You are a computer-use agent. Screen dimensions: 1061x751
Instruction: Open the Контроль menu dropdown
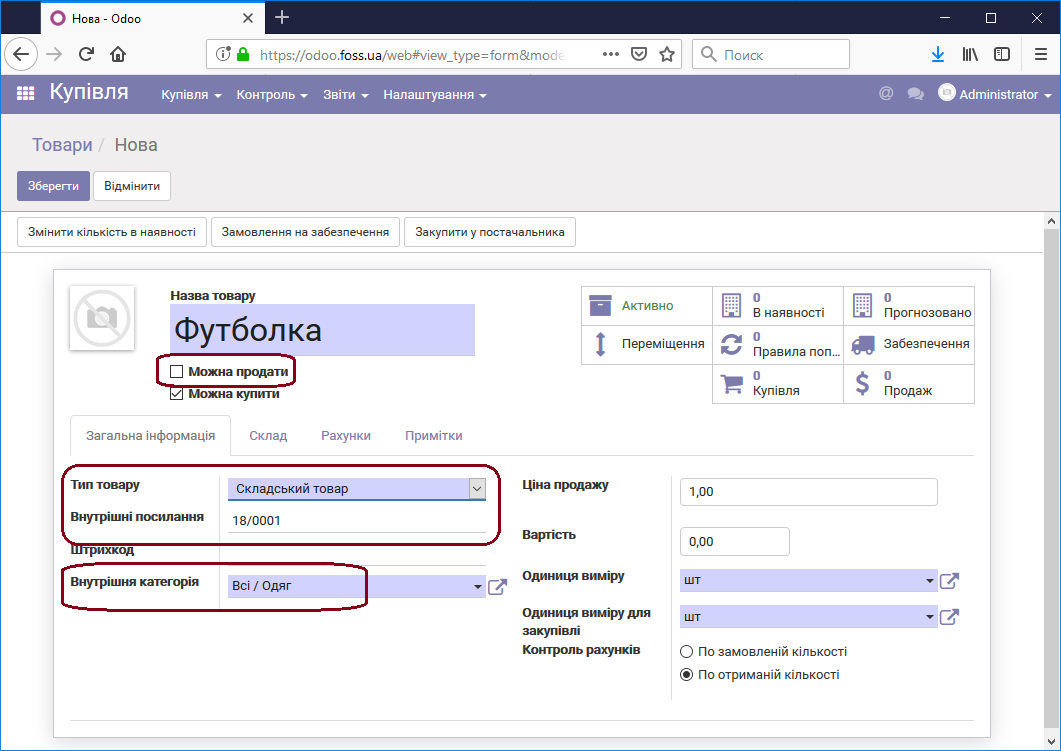272,95
